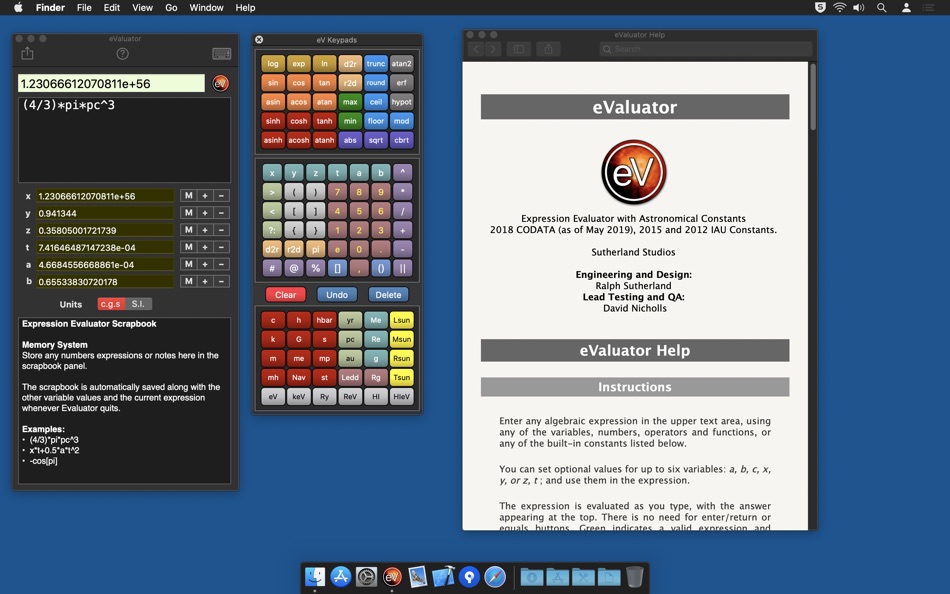950x594 pixels.
Task: Open the Trash in the Dock
Action: click(634, 576)
